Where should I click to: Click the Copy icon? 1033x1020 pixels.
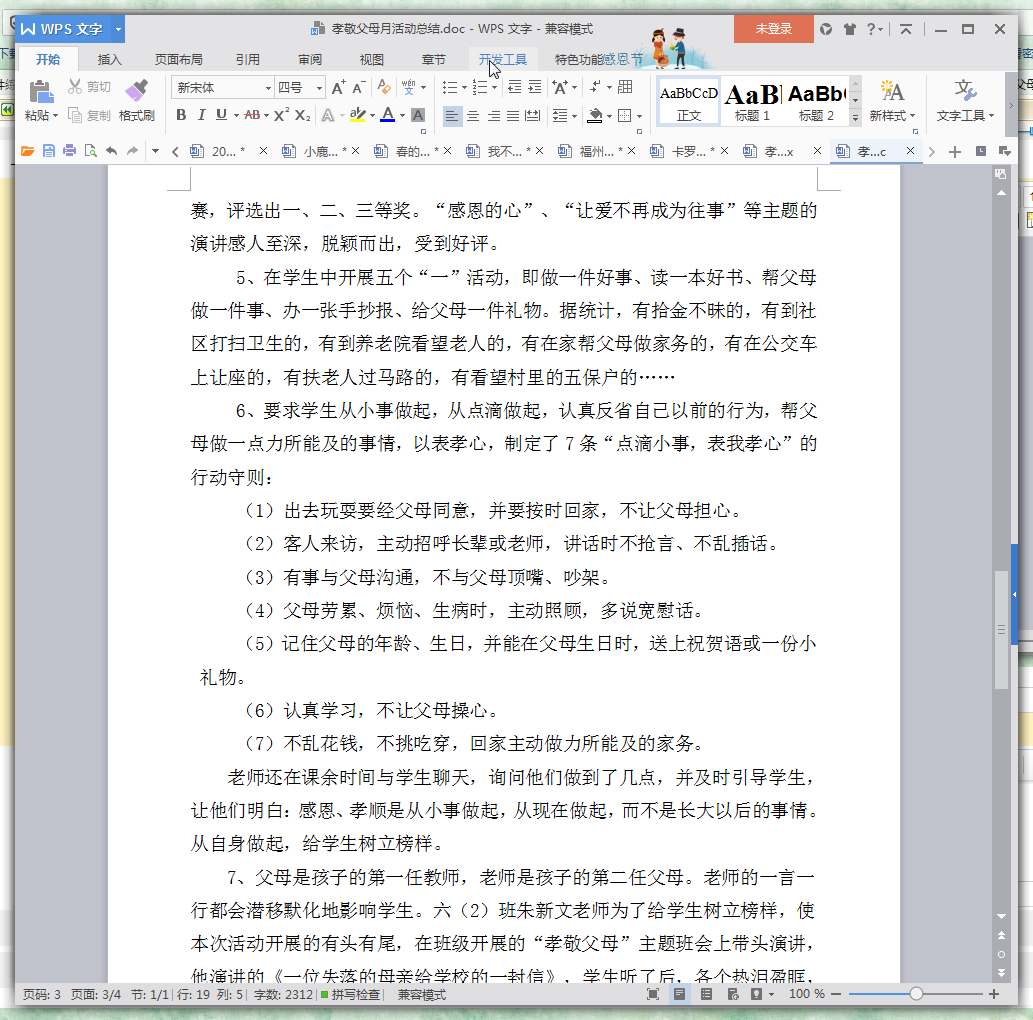click(75, 115)
